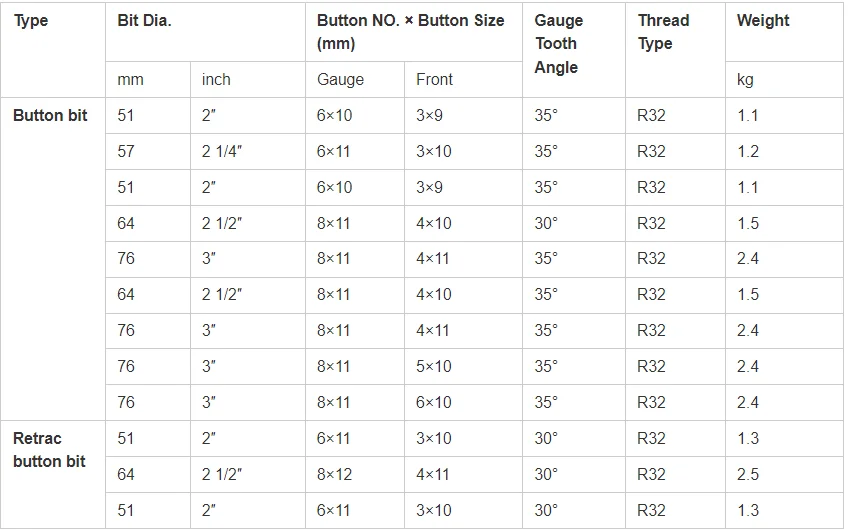Select the Button bit row label

pyautogui.click(x=50, y=115)
